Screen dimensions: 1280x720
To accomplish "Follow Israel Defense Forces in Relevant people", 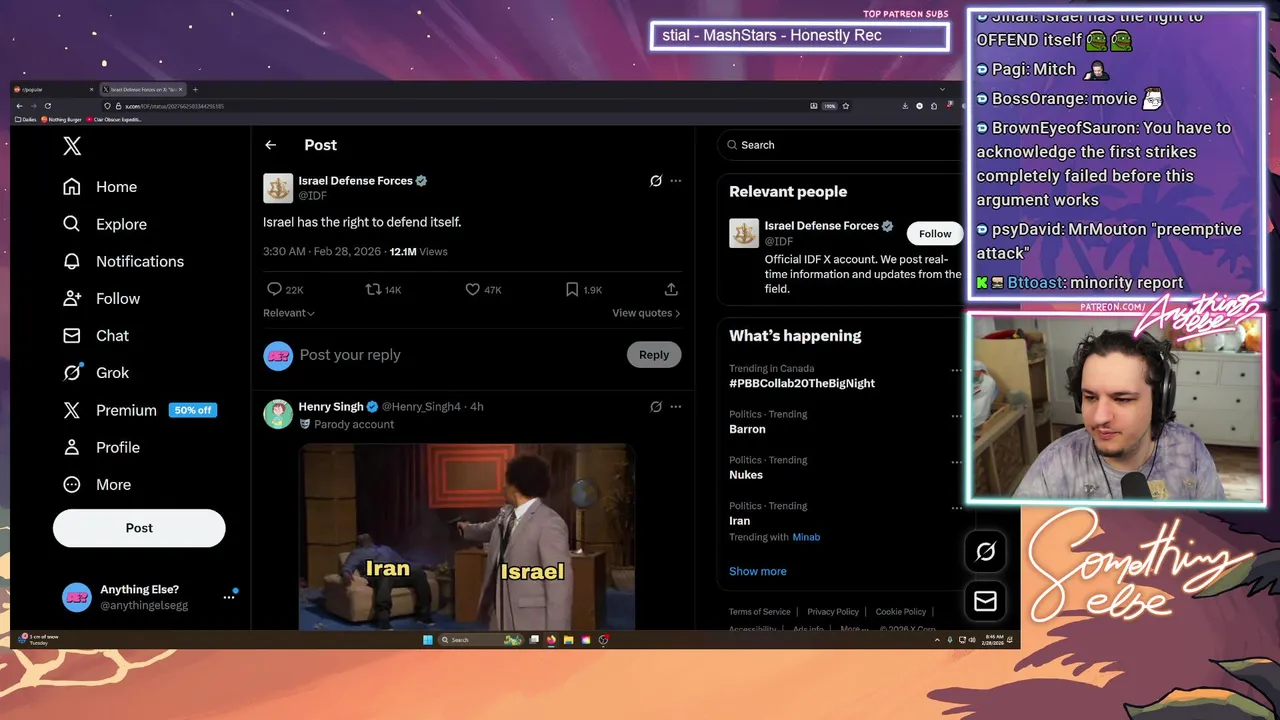I will [x=935, y=234].
